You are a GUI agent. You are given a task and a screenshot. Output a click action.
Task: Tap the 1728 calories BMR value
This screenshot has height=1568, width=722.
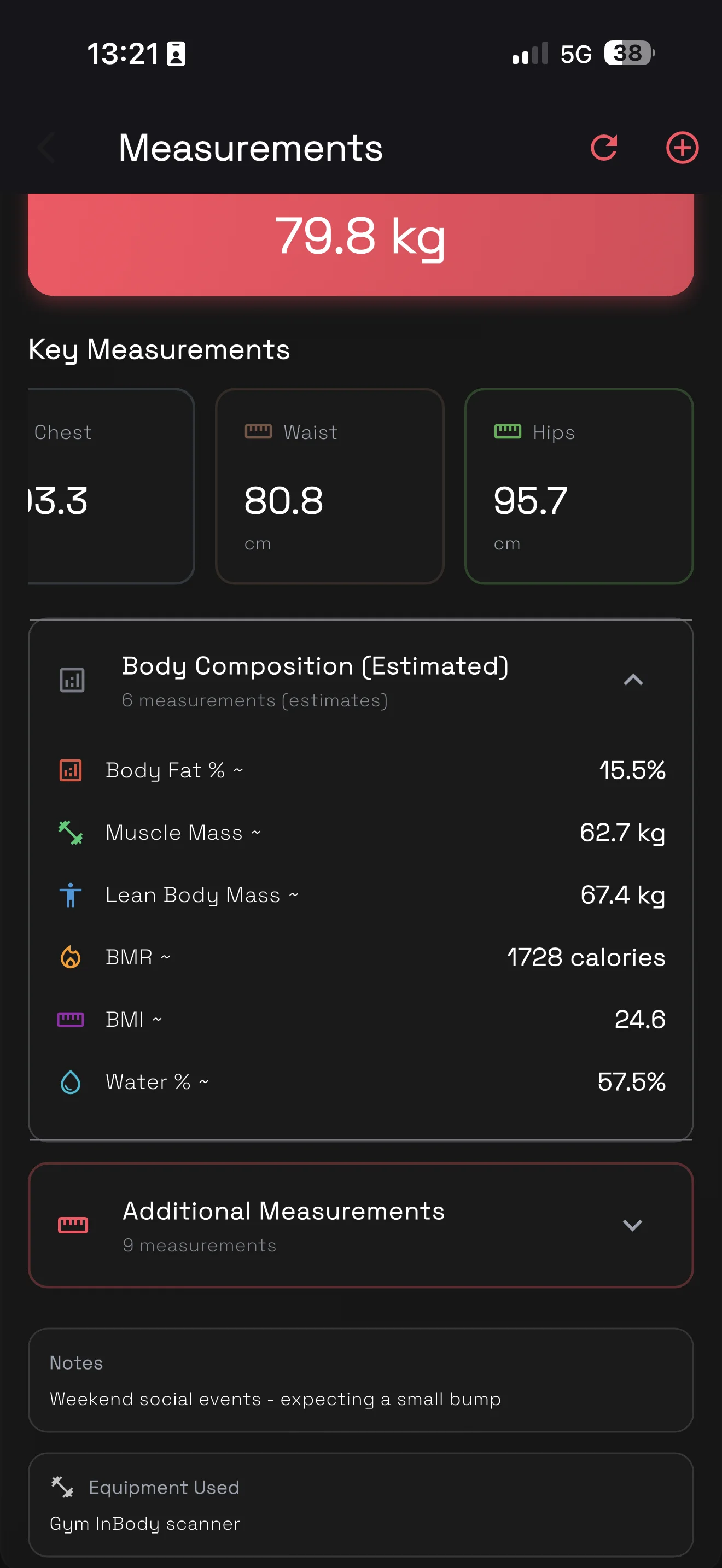coord(586,957)
